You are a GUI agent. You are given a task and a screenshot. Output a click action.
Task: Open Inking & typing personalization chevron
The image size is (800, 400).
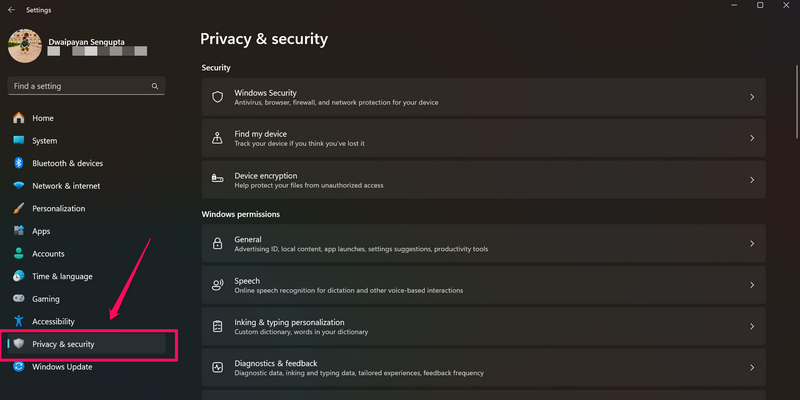coord(751,326)
